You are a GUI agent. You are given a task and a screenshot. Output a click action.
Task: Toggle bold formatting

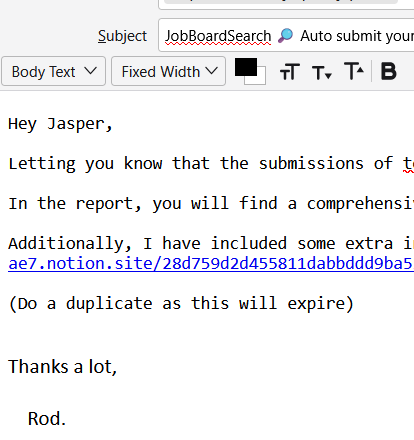click(x=389, y=71)
